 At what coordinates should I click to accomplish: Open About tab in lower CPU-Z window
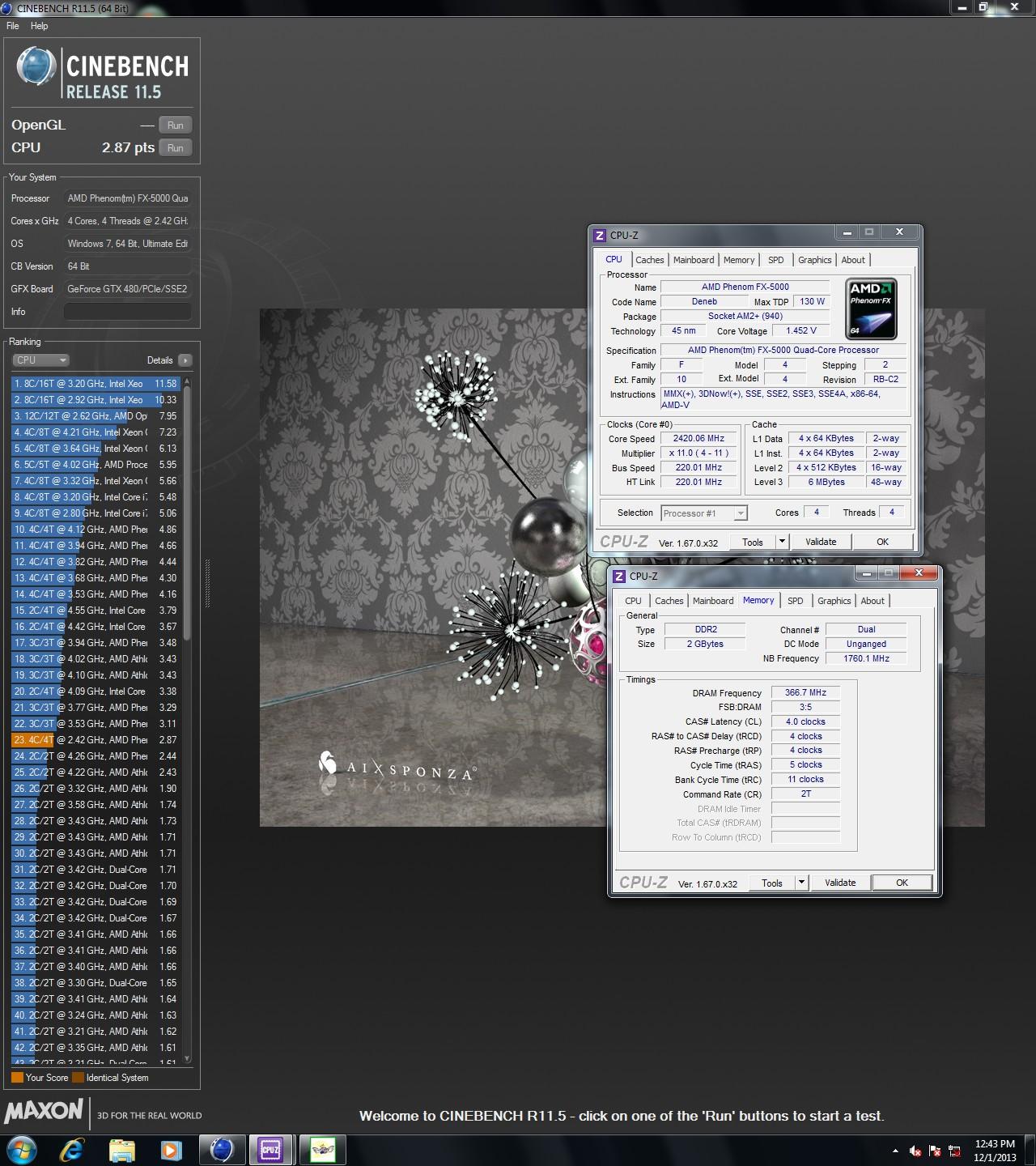(873, 601)
